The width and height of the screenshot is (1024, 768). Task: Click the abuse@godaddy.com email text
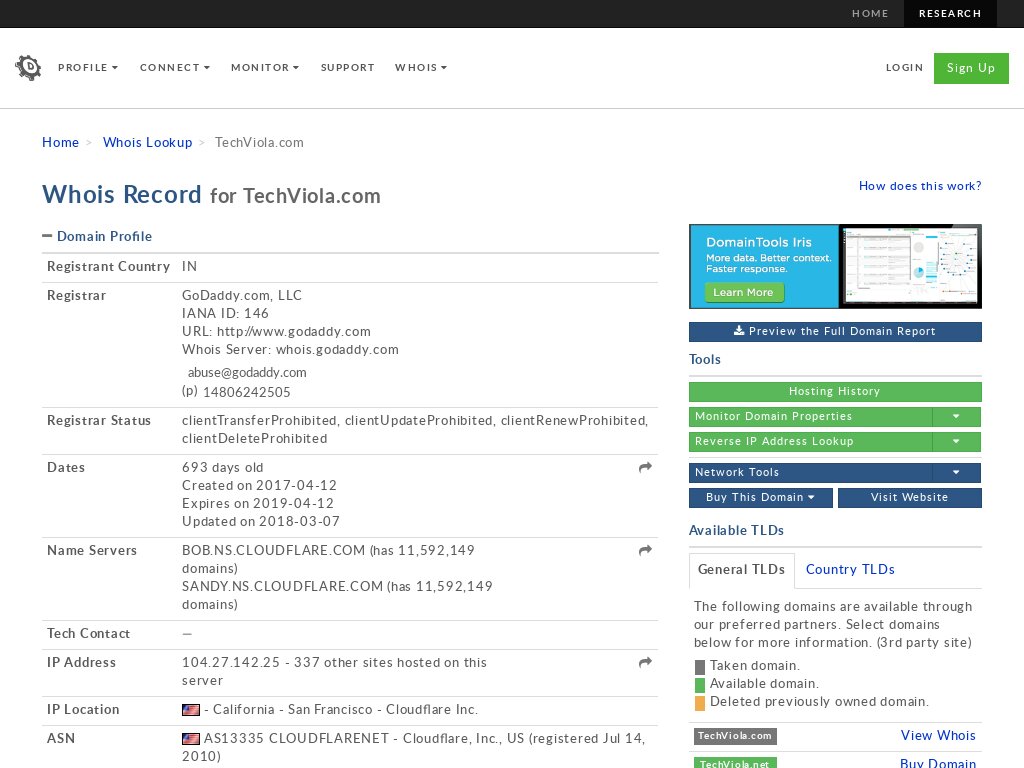pyautogui.click(x=247, y=373)
